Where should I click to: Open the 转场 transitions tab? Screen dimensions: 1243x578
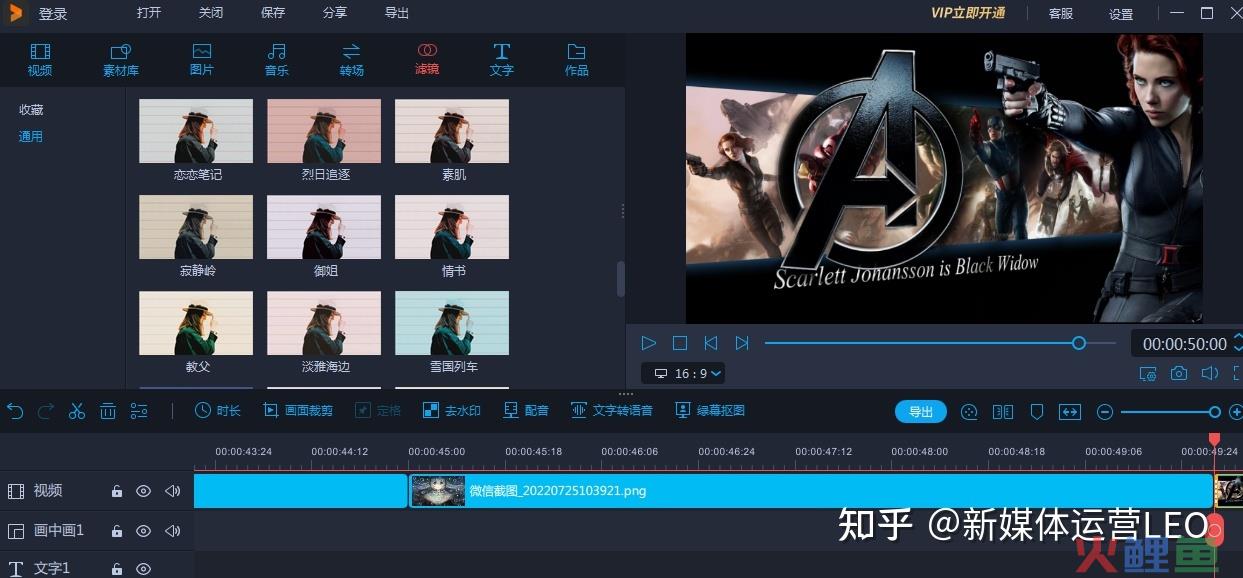click(352, 60)
